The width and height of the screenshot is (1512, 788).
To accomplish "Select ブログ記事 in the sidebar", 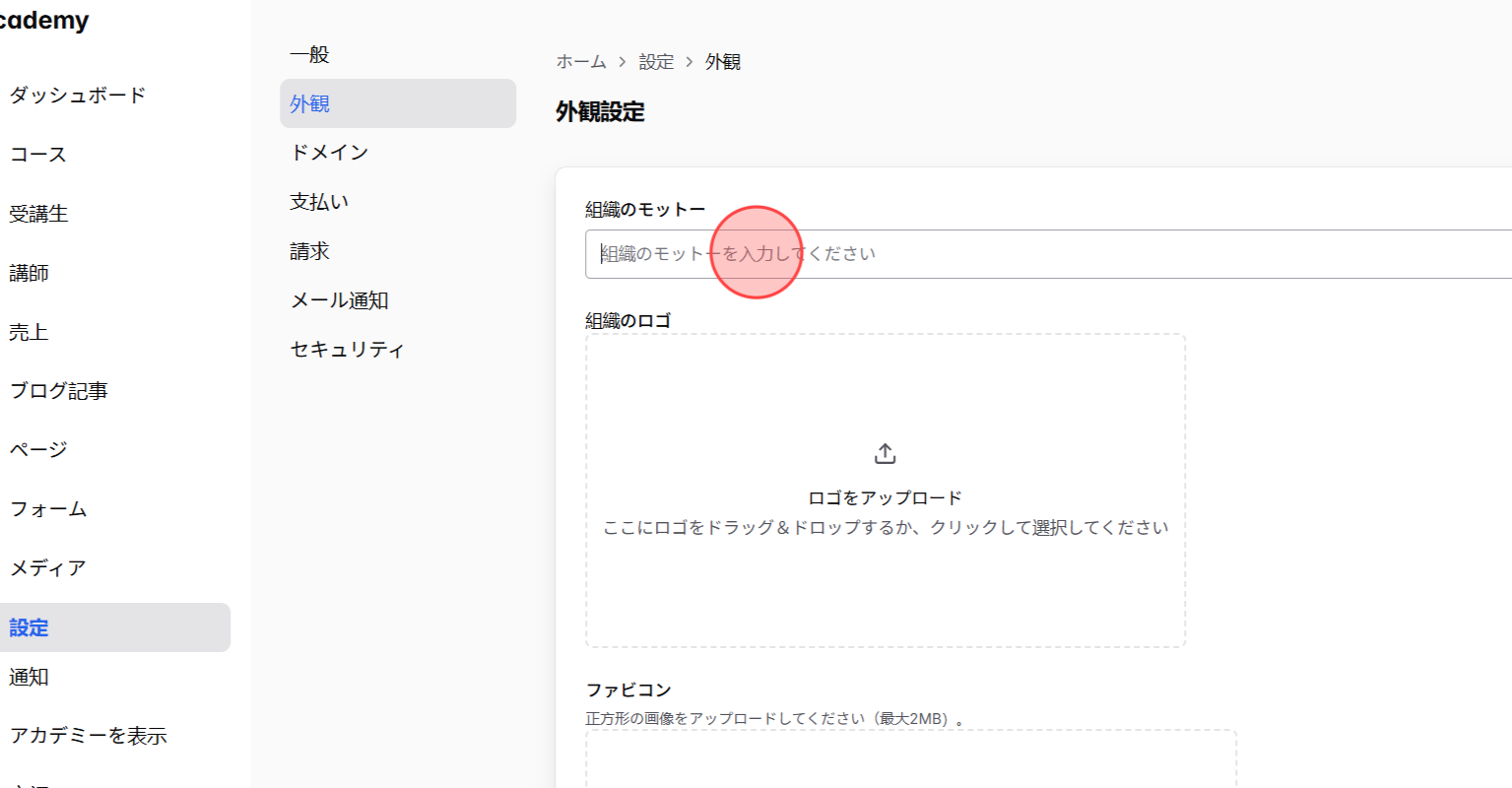I will (56, 390).
